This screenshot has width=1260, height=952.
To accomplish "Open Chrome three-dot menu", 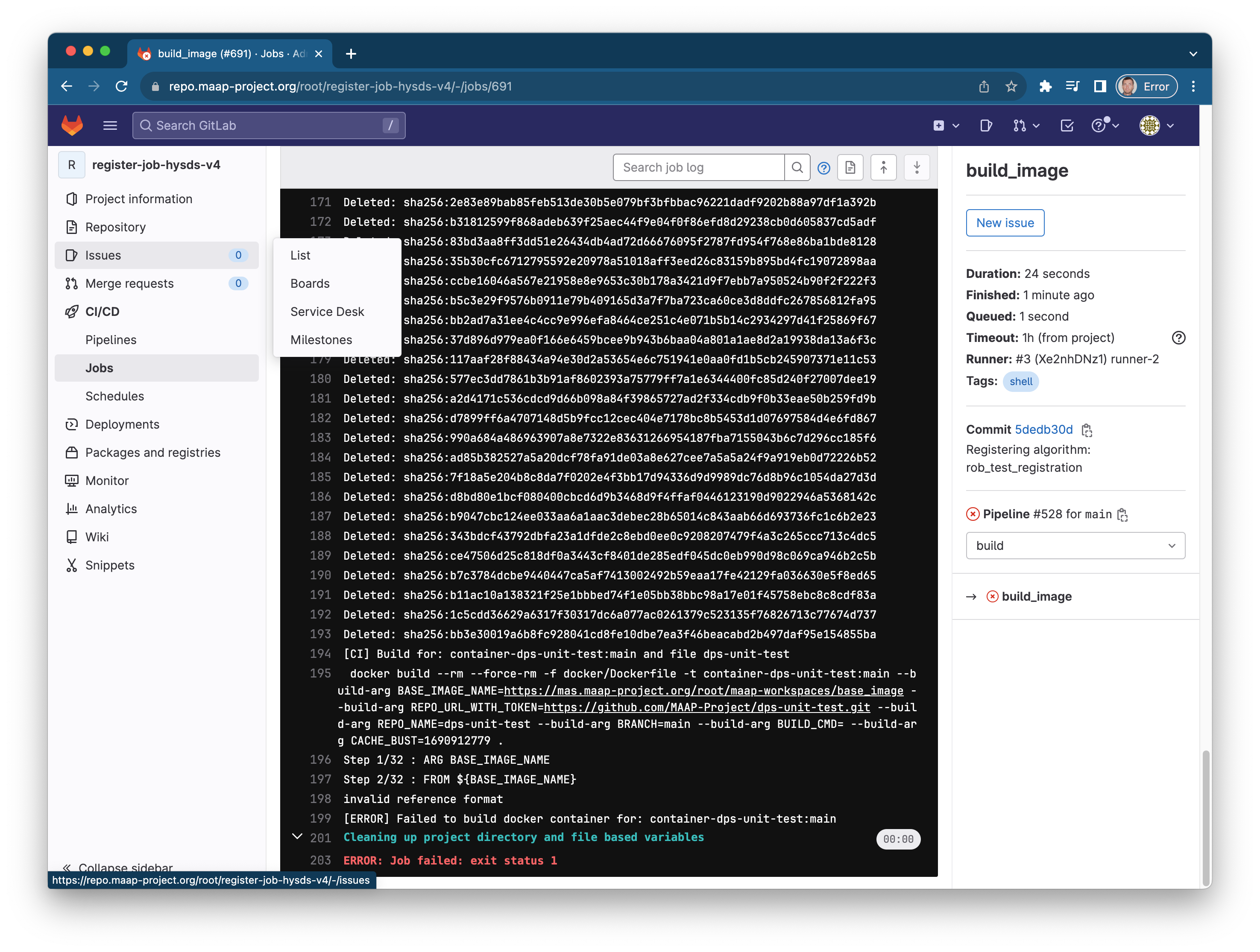I will pyautogui.click(x=1193, y=86).
